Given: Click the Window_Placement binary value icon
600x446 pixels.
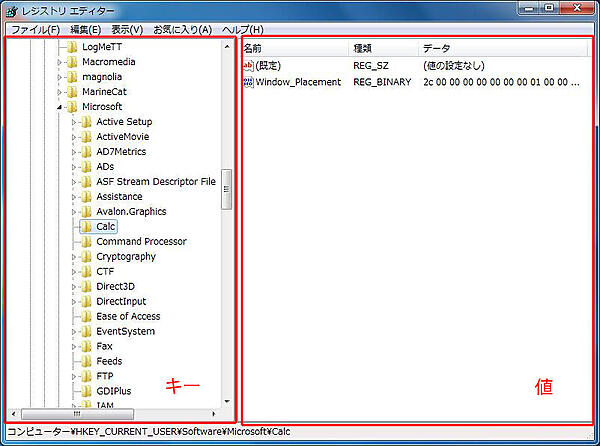Looking at the screenshot, I should pos(248,82).
